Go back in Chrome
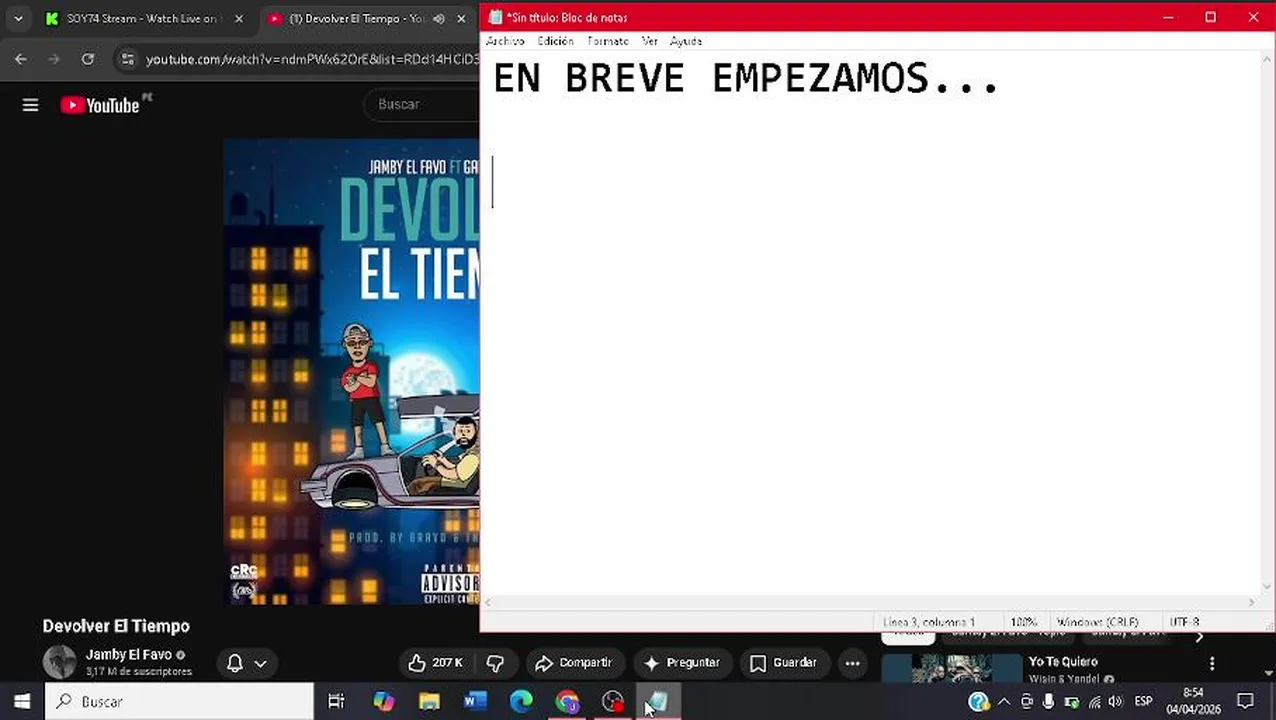The width and height of the screenshot is (1276, 720). pos(21,59)
